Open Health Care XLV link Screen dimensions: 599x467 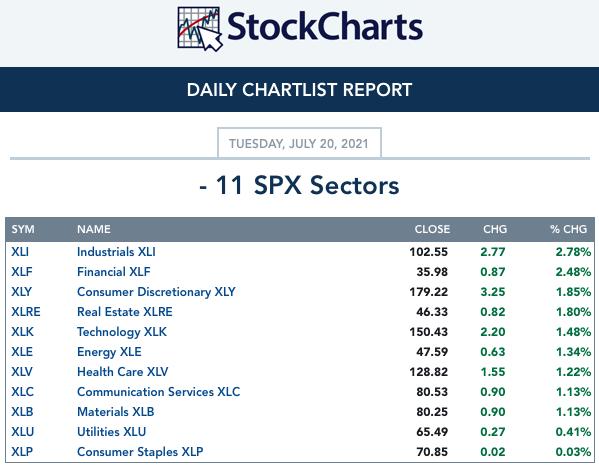[x=122, y=371]
